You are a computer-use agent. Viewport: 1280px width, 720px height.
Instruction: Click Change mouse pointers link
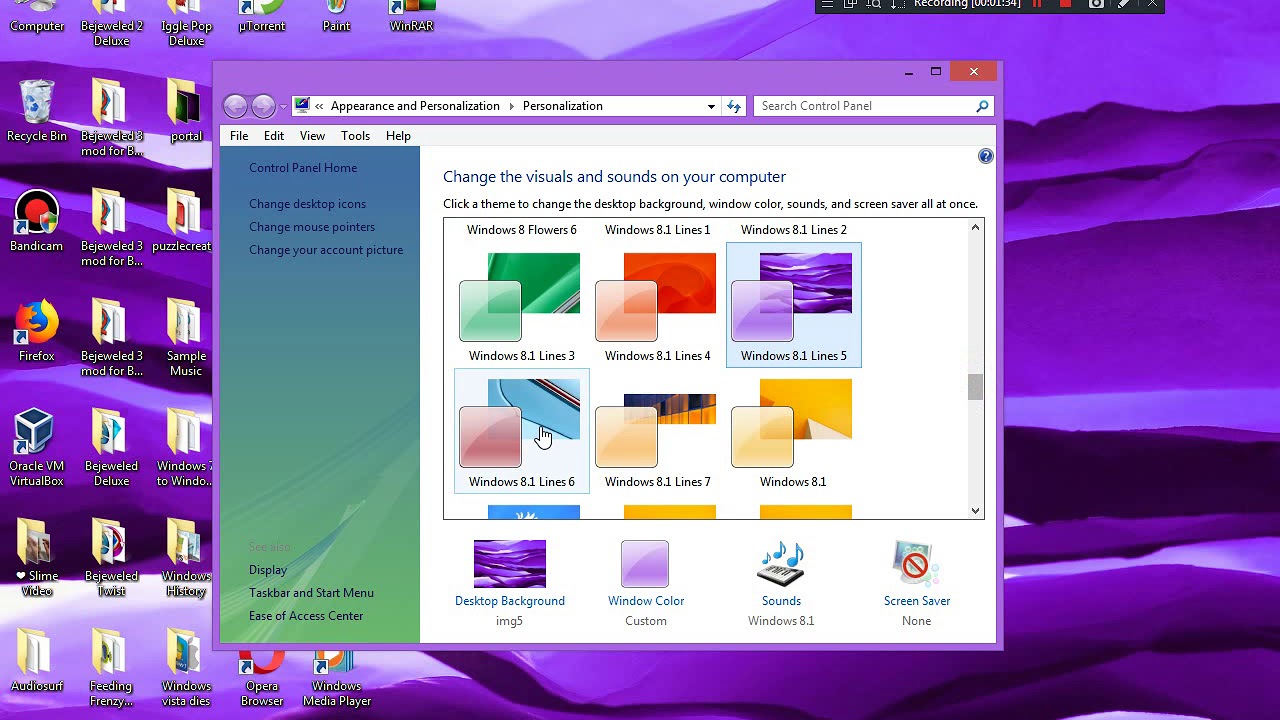[312, 227]
